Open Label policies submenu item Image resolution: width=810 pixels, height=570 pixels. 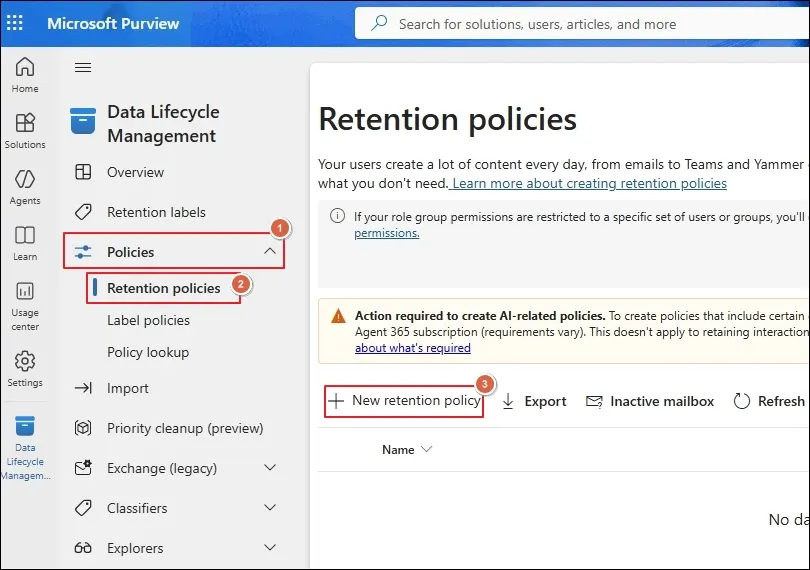(148, 320)
